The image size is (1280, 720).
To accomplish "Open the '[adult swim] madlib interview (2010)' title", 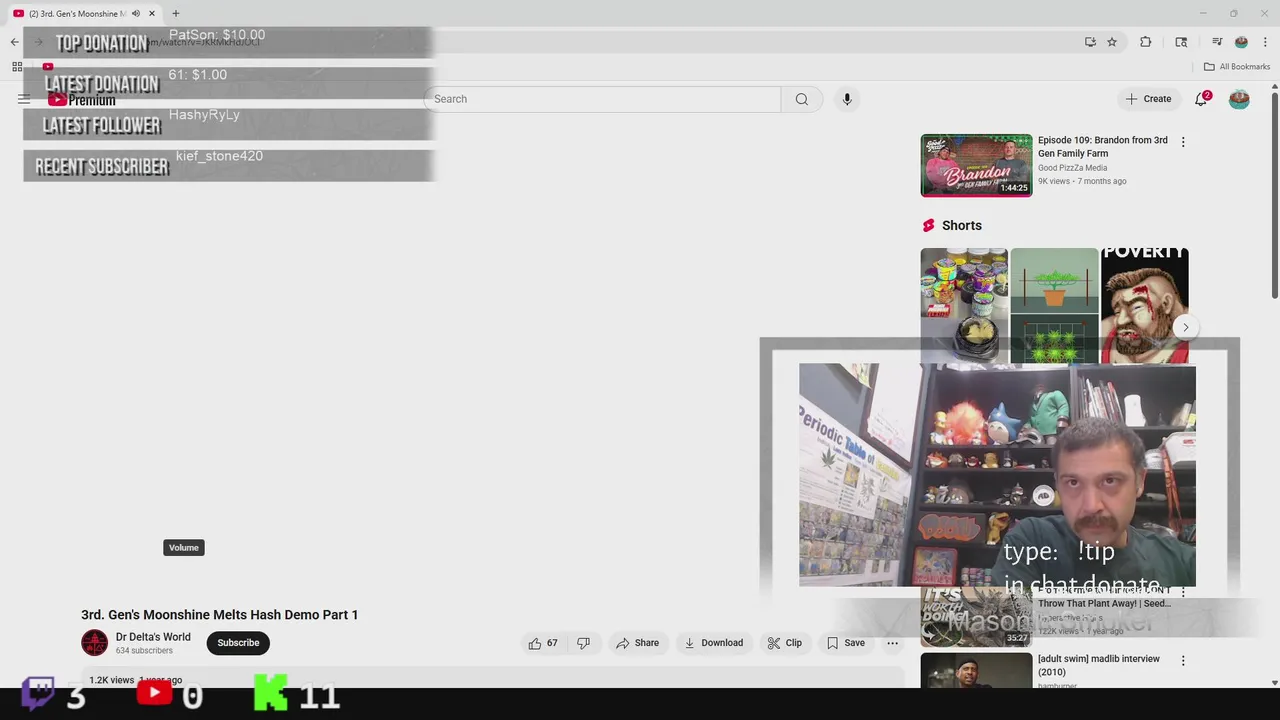I will point(1099,665).
